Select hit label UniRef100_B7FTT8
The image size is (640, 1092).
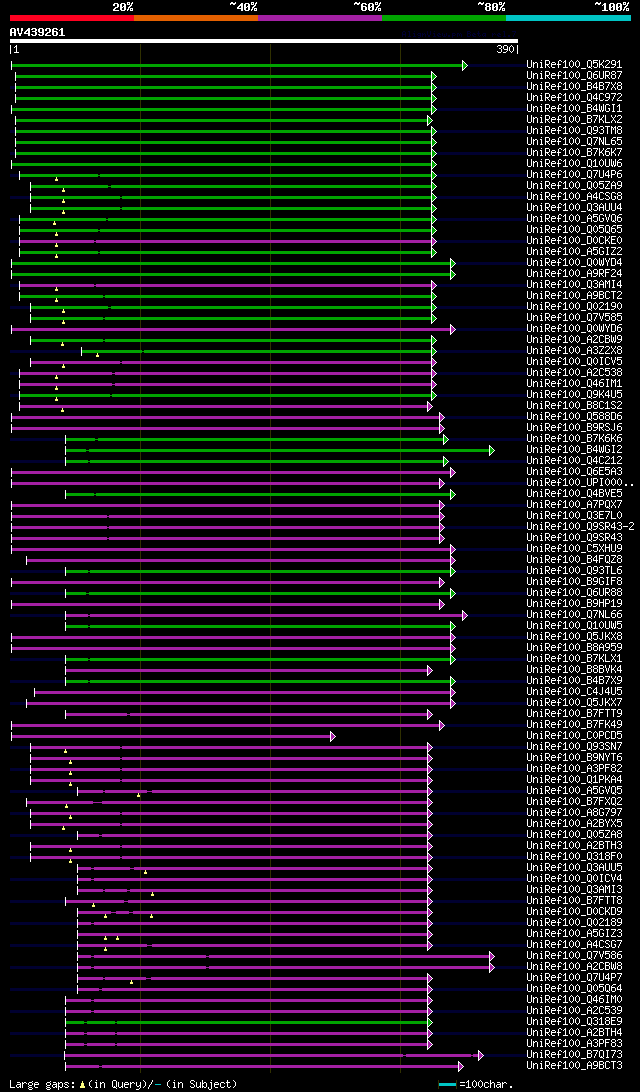(x=575, y=900)
